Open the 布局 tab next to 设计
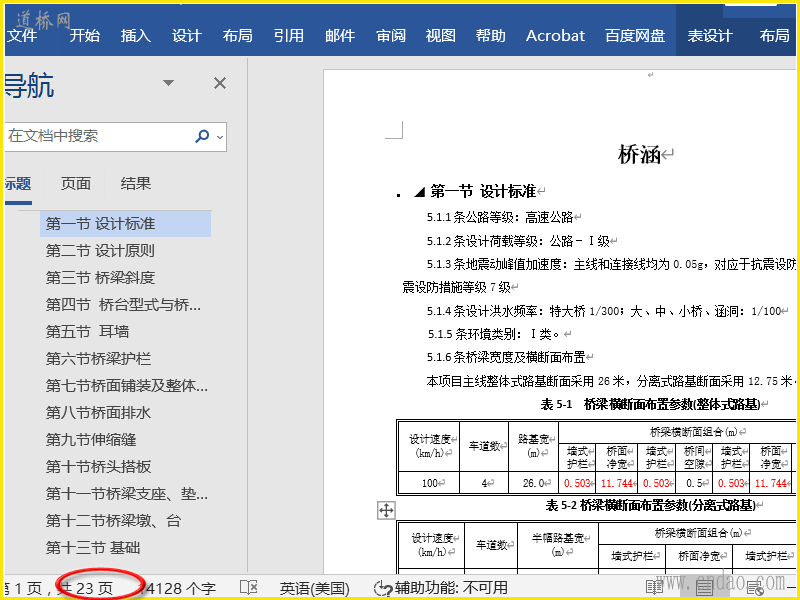800x600 pixels. (237, 36)
